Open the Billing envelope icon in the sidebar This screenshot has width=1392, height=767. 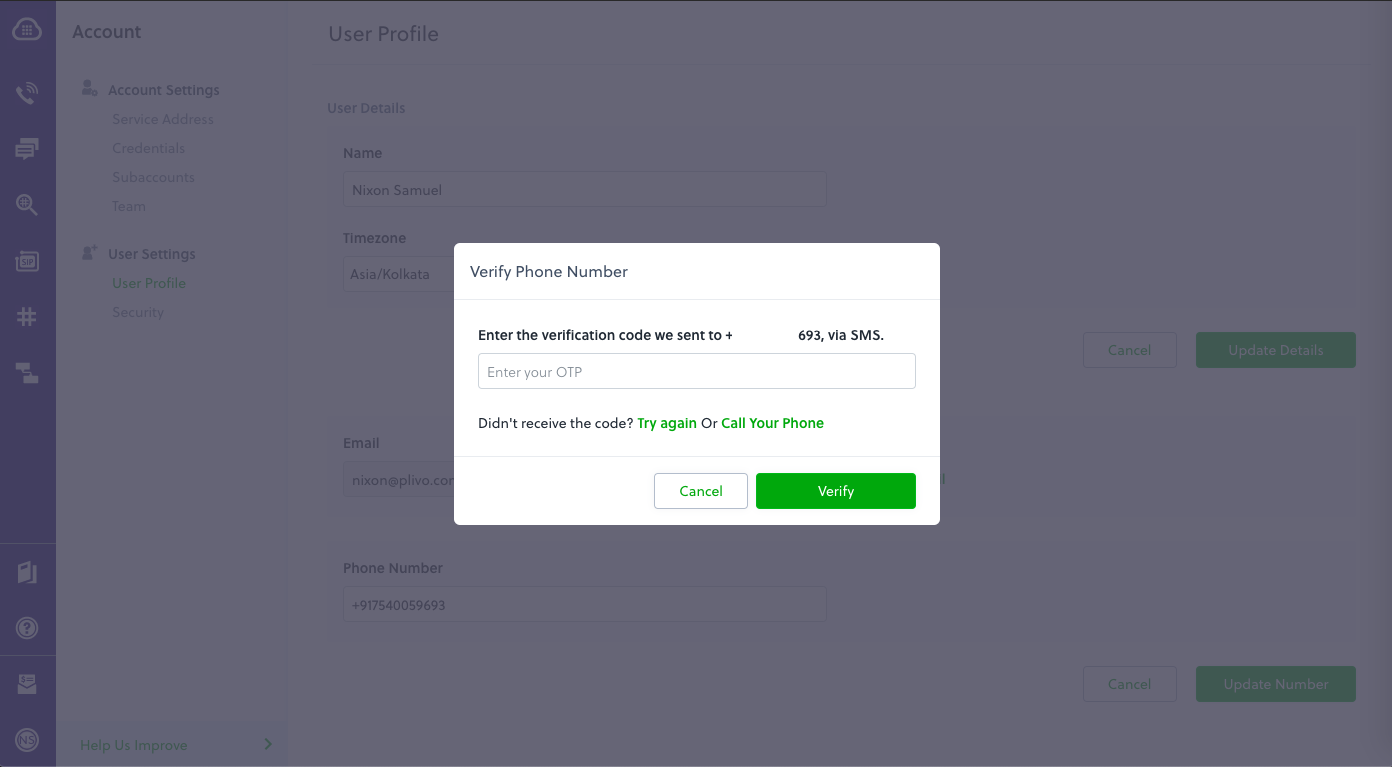[x=28, y=684]
